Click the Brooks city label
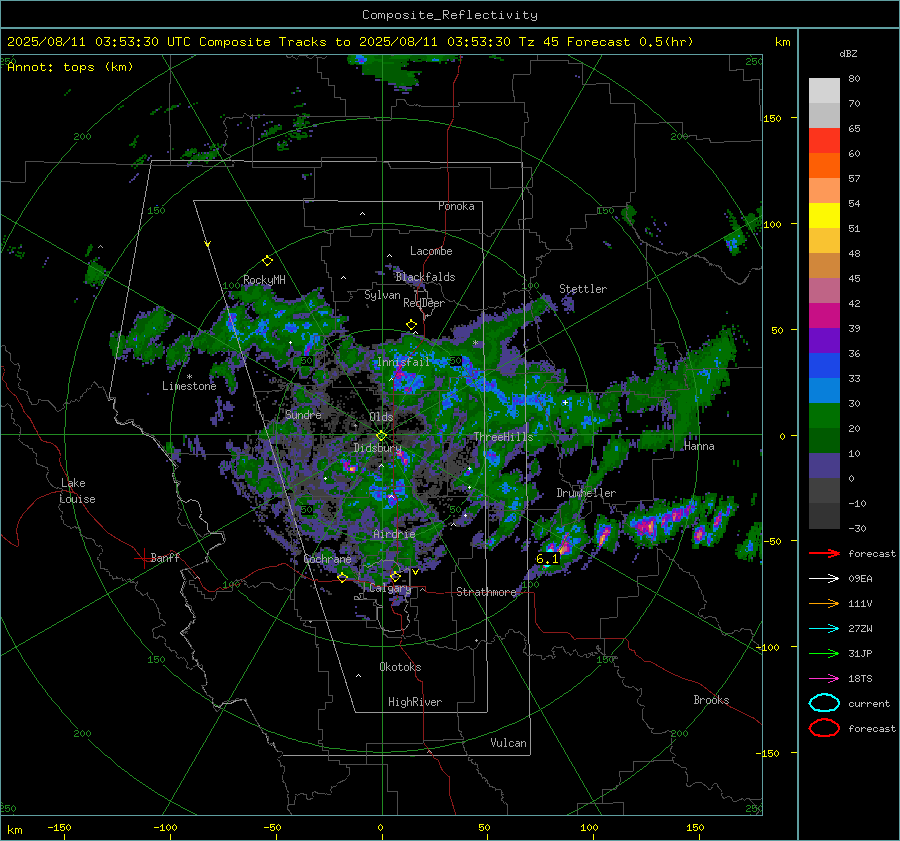Viewport: 900px width, 841px height. pos(711,700)
